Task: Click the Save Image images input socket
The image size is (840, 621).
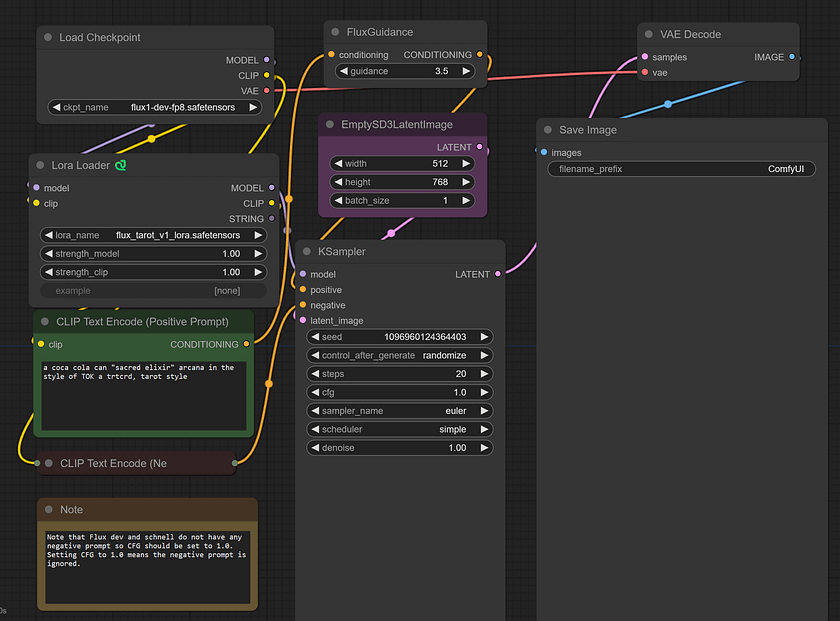Action: [x=544, y=152]
